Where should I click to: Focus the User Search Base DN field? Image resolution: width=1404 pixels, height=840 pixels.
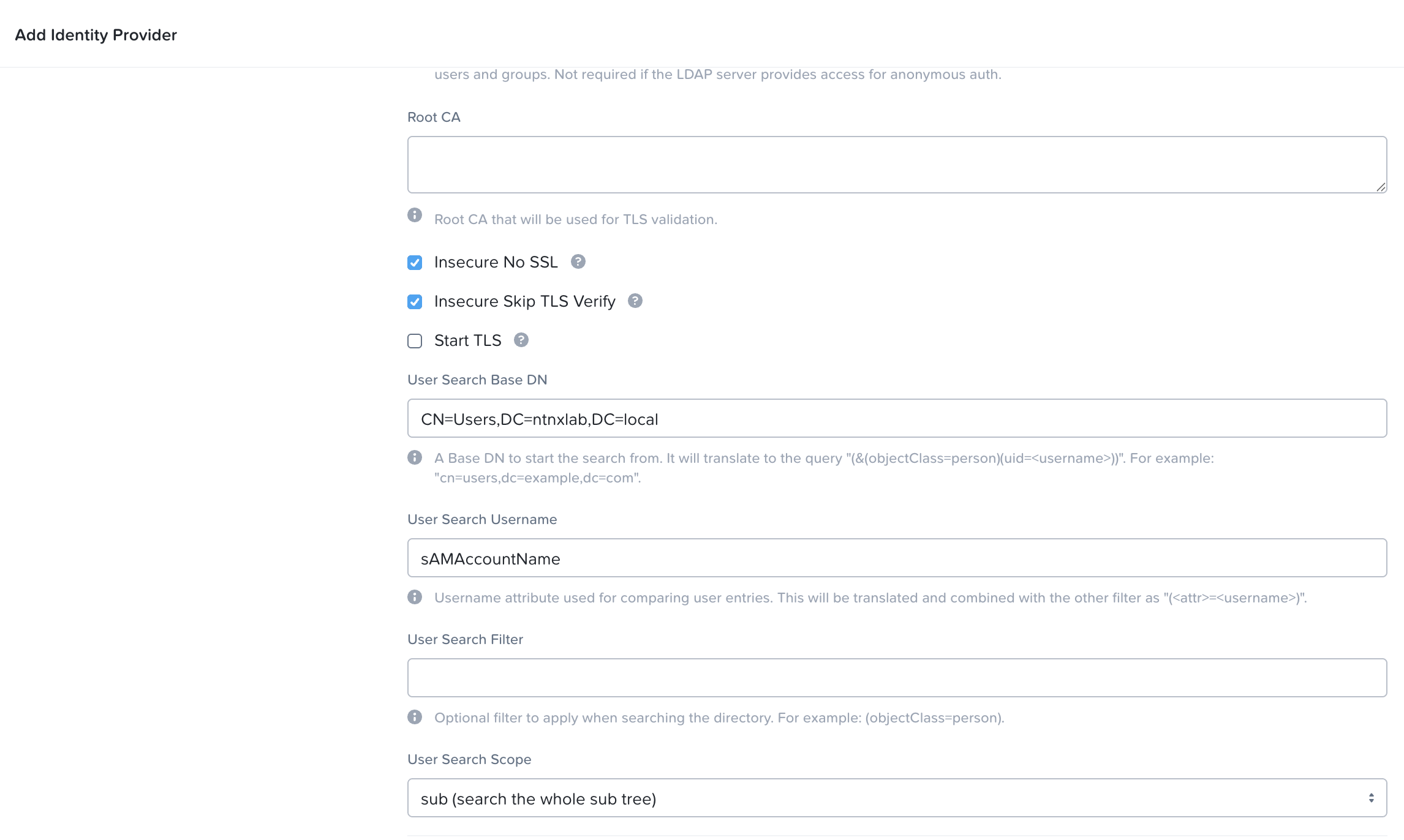pyautogui.click(x=897, y=419)
